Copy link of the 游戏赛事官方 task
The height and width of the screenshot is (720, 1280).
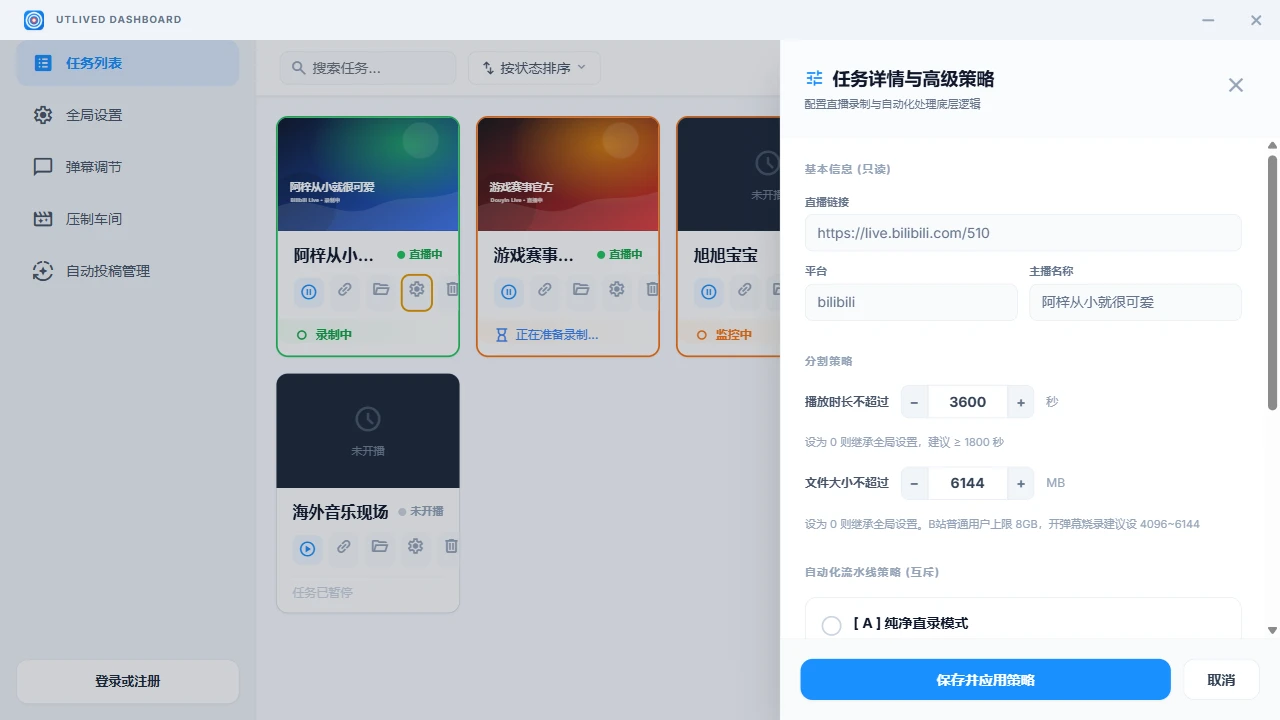[545, 291]
